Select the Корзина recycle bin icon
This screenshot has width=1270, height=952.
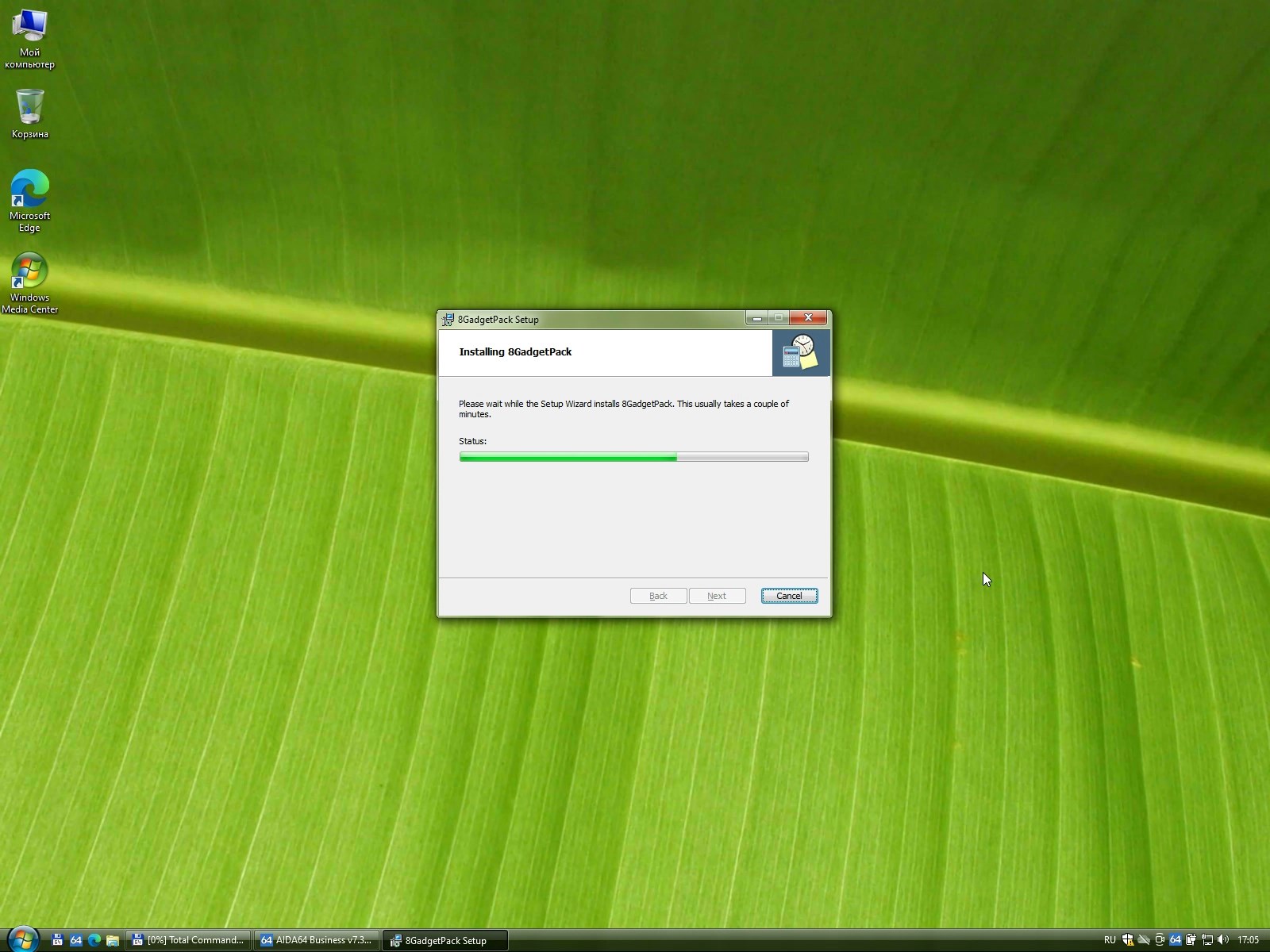coord(29,113)
